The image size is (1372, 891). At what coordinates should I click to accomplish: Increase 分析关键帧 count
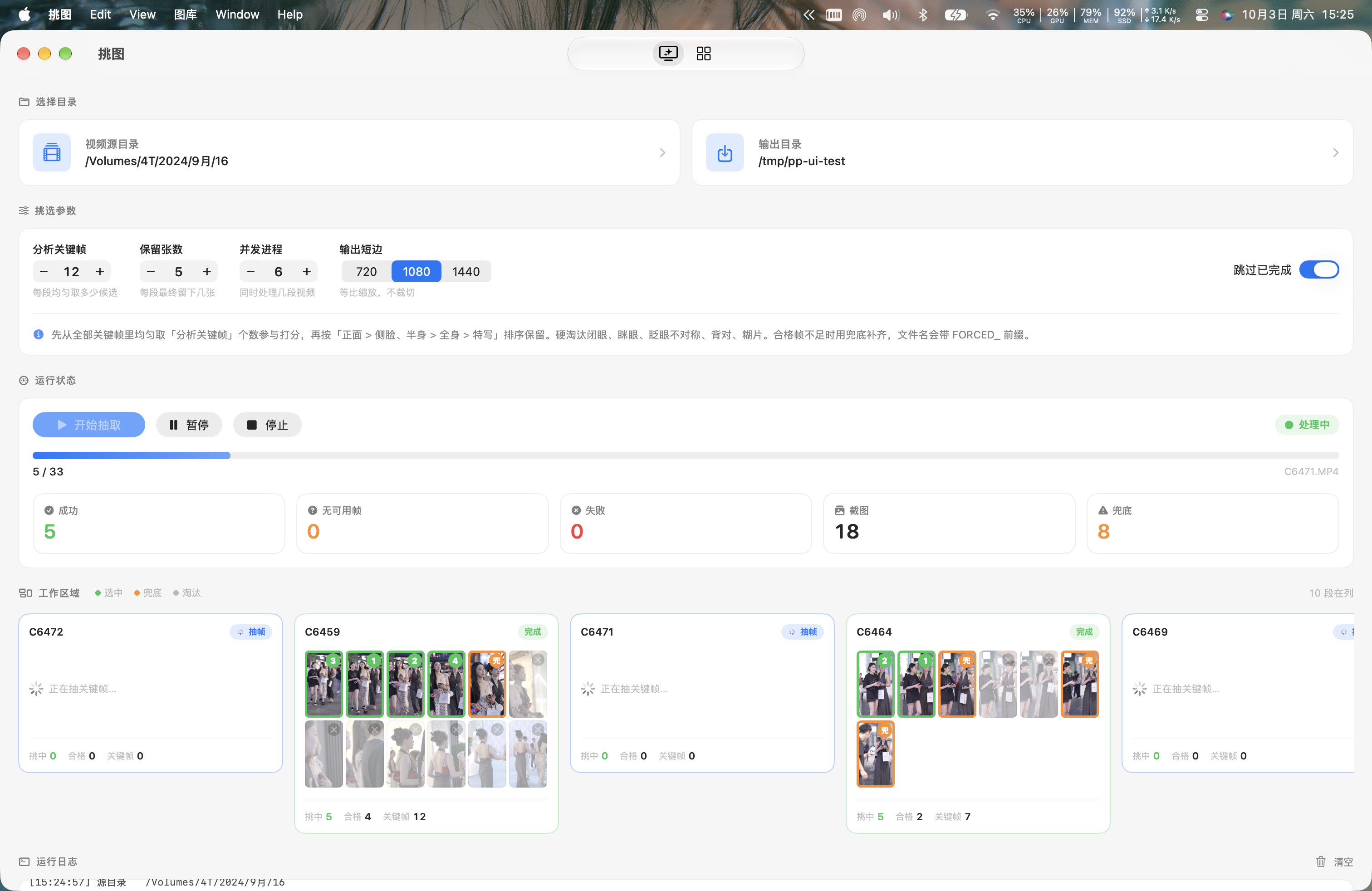pyautogui.click(x=100, y=271)
